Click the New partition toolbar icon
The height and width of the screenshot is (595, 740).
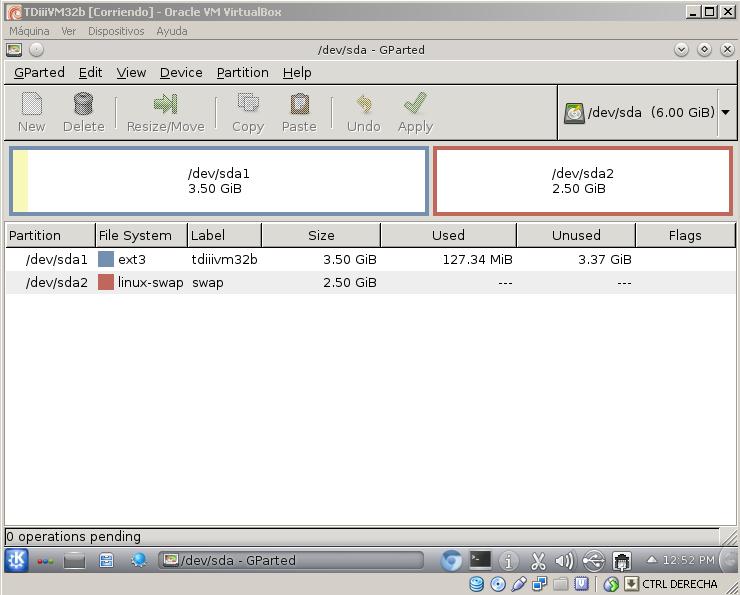32,104
